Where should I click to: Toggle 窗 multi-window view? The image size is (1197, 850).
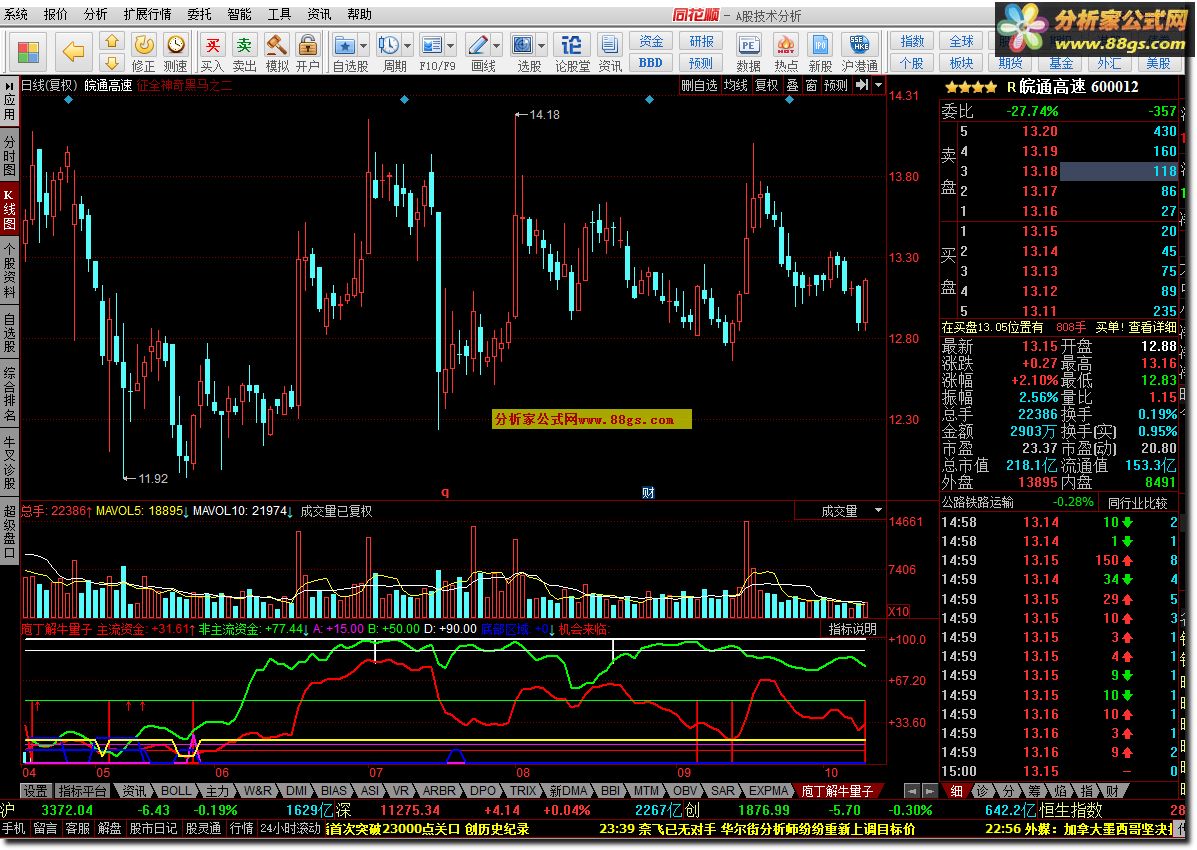[811, 85]
